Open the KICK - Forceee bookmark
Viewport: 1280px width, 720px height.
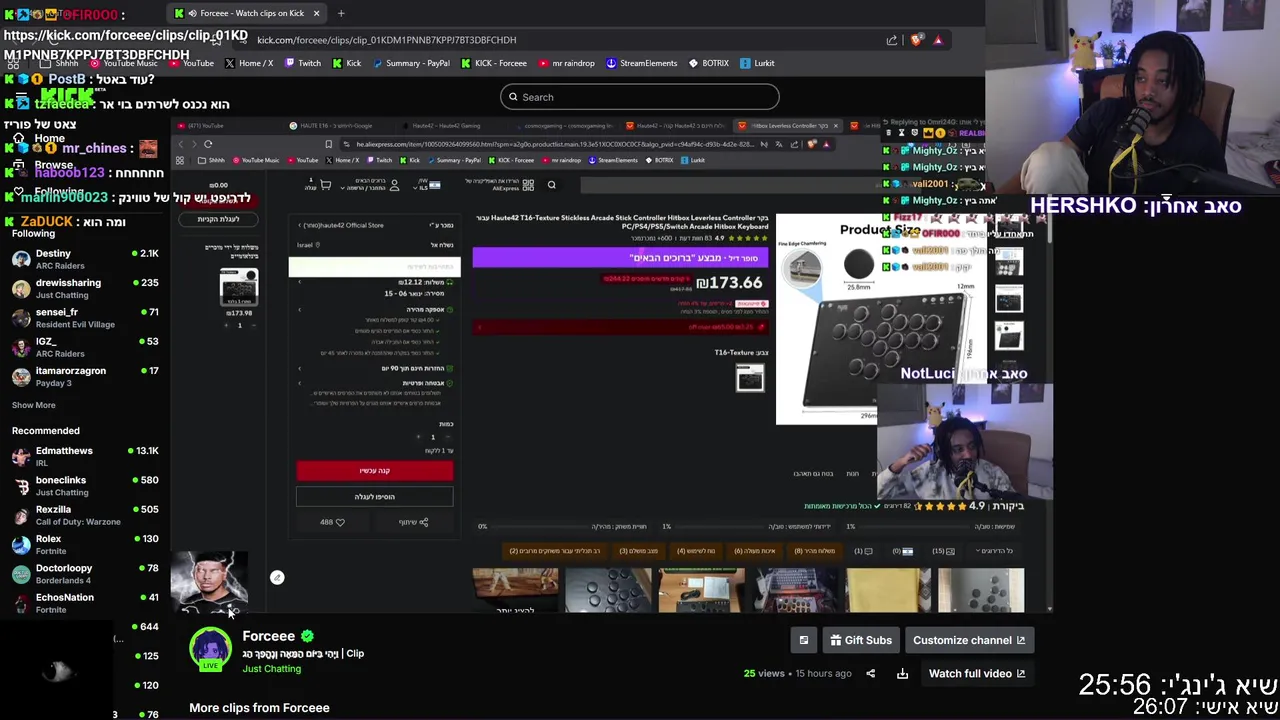pos(494,63)
